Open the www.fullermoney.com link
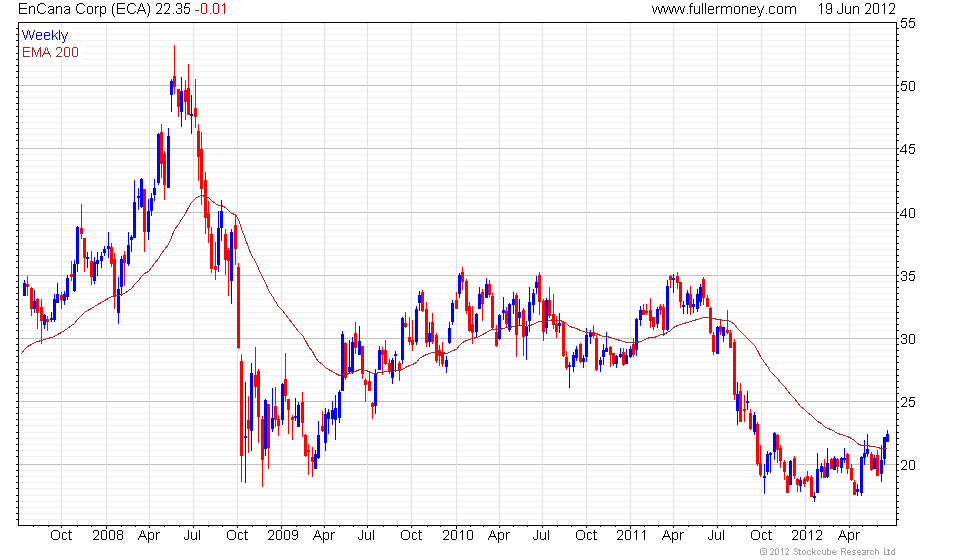This screenshot has height=560, width=980. coord(724,9)
